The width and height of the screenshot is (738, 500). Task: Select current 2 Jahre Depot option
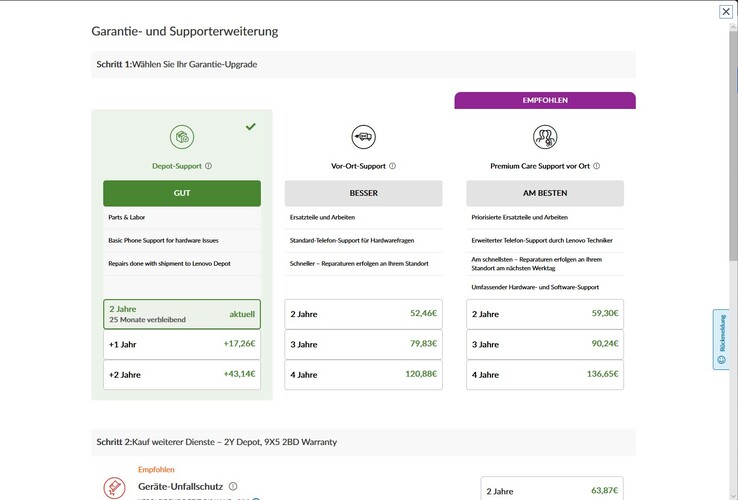(182, 314)
